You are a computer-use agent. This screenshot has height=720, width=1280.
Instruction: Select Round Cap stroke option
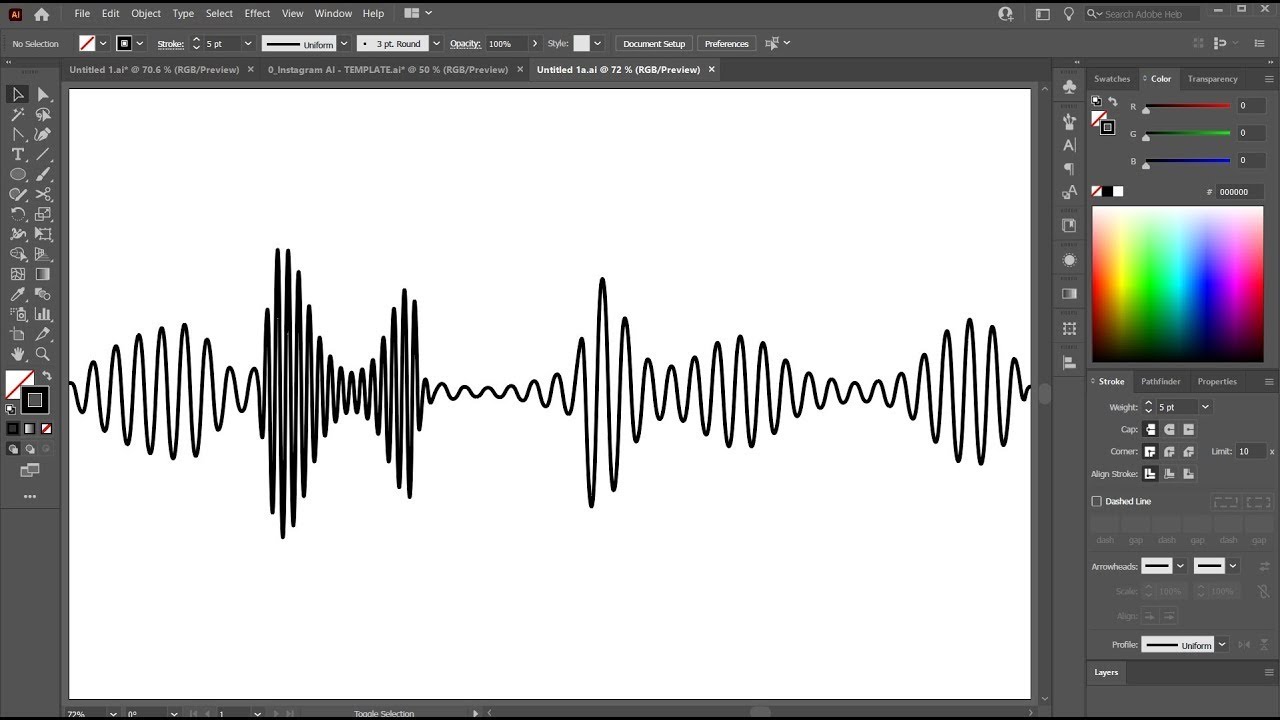[x=1169, y=429]
